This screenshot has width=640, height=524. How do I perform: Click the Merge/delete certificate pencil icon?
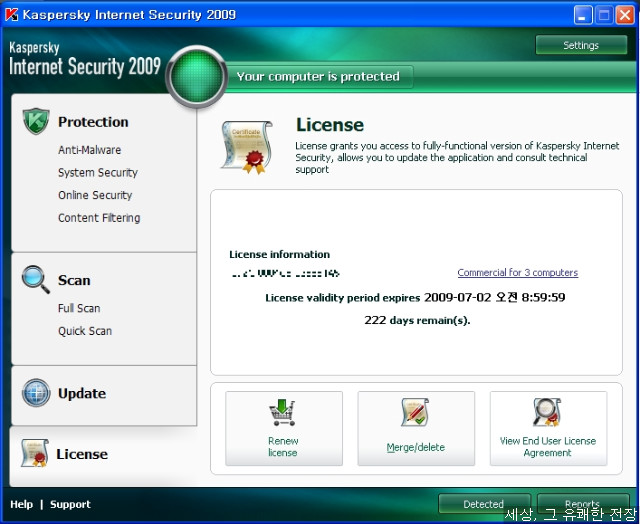(415, 412)
